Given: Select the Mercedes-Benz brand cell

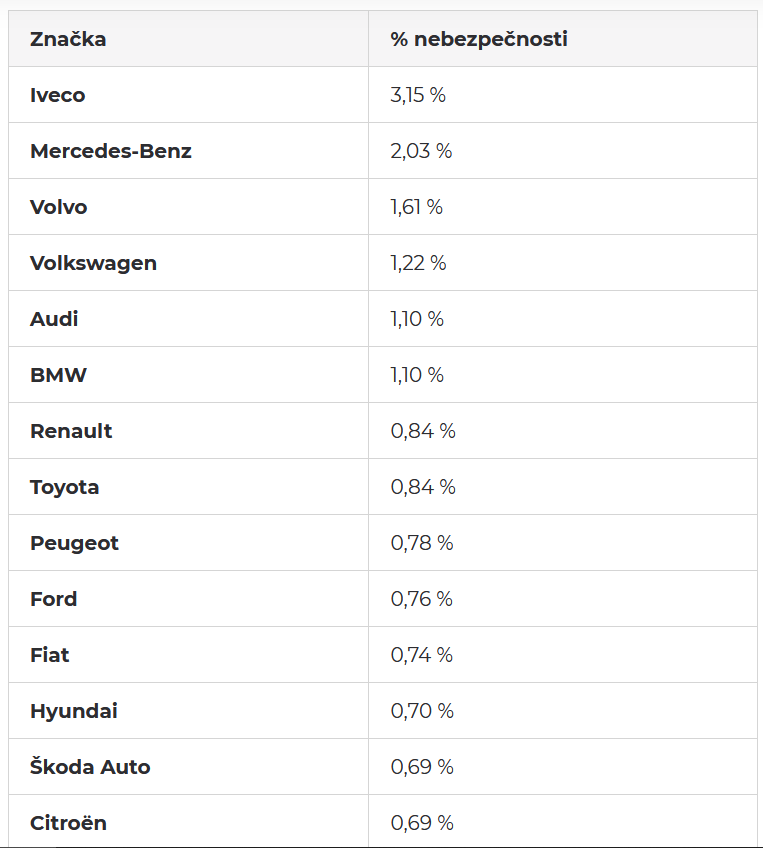Looking at the screenshot, I should tap(111, 151).
